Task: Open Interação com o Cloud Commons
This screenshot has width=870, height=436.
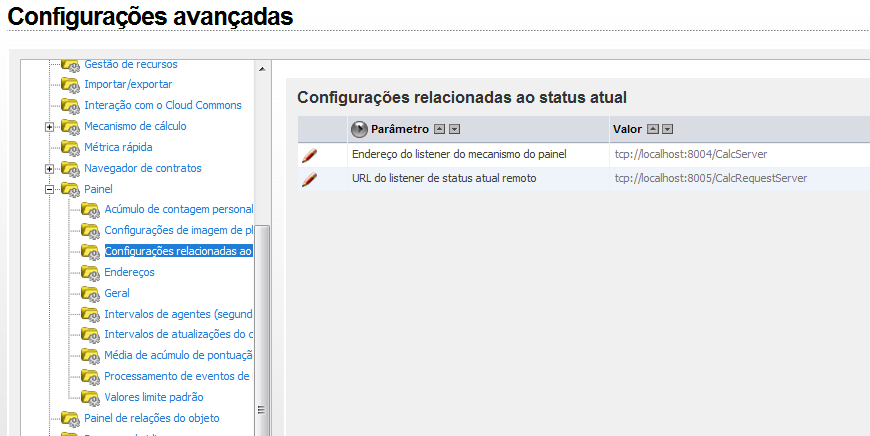Action: tap(163, 105)
